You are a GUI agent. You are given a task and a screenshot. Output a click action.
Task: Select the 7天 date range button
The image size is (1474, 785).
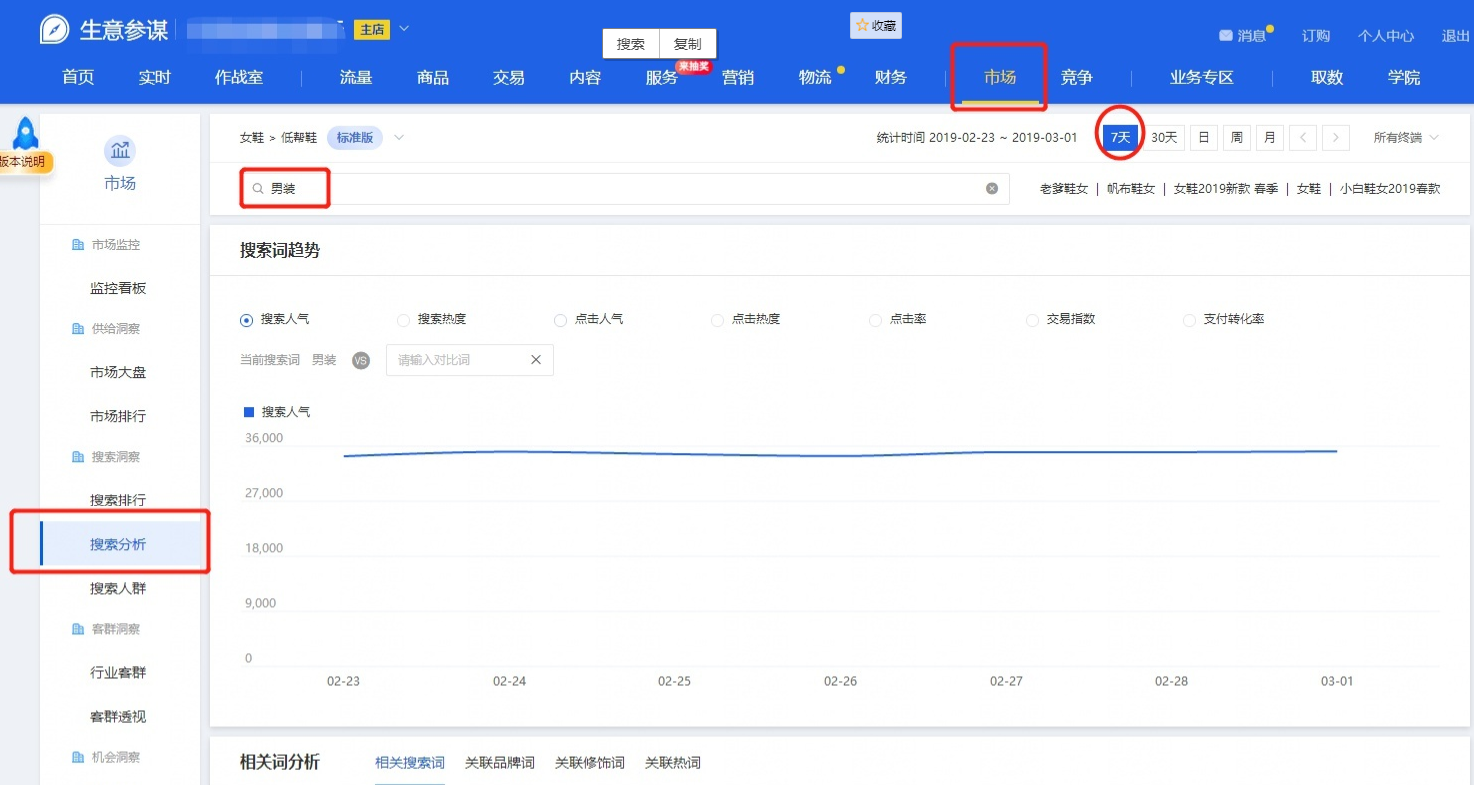click(1120, 138)
